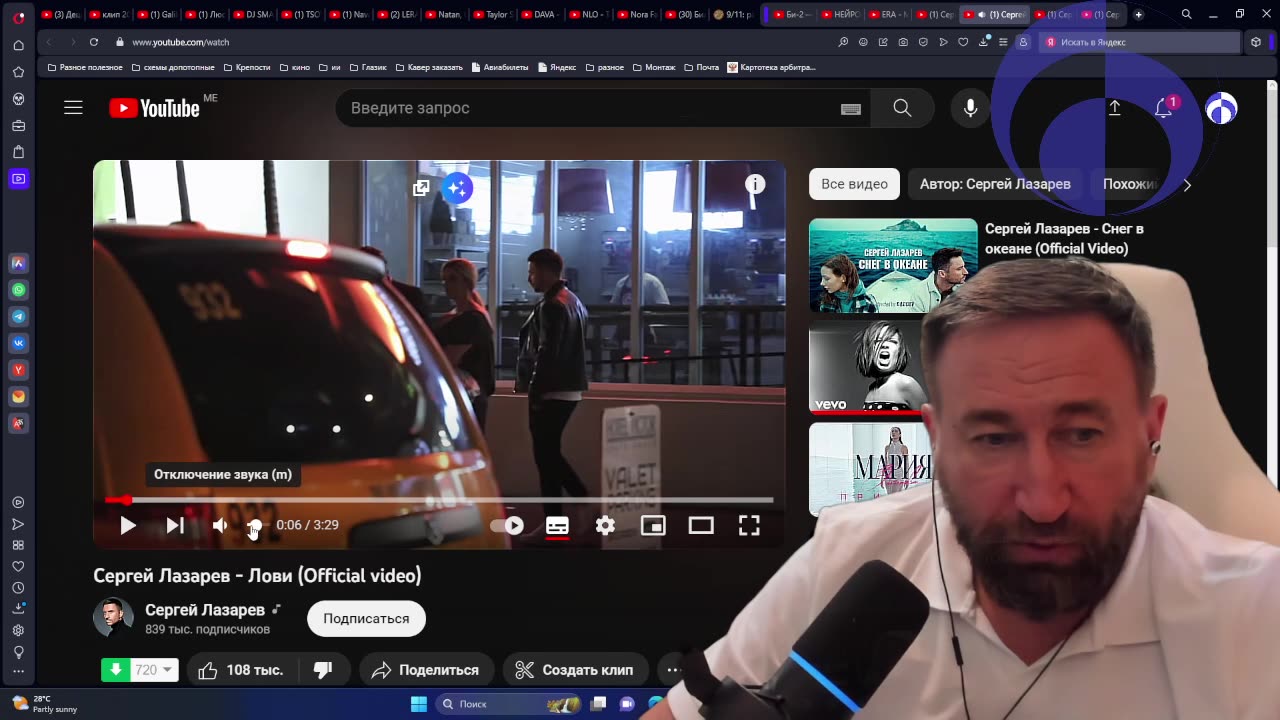Open the sidebar history clock icon

tap(18, 588)
